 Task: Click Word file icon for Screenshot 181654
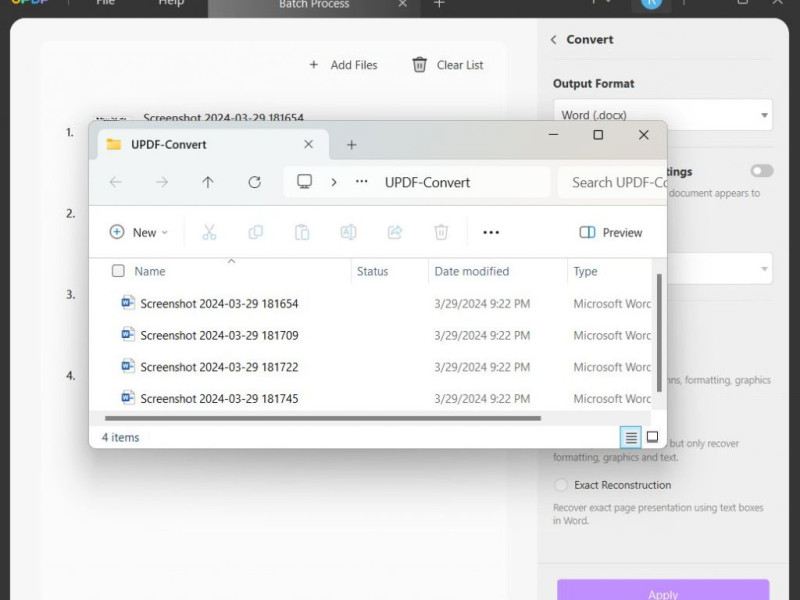(128, 303)
